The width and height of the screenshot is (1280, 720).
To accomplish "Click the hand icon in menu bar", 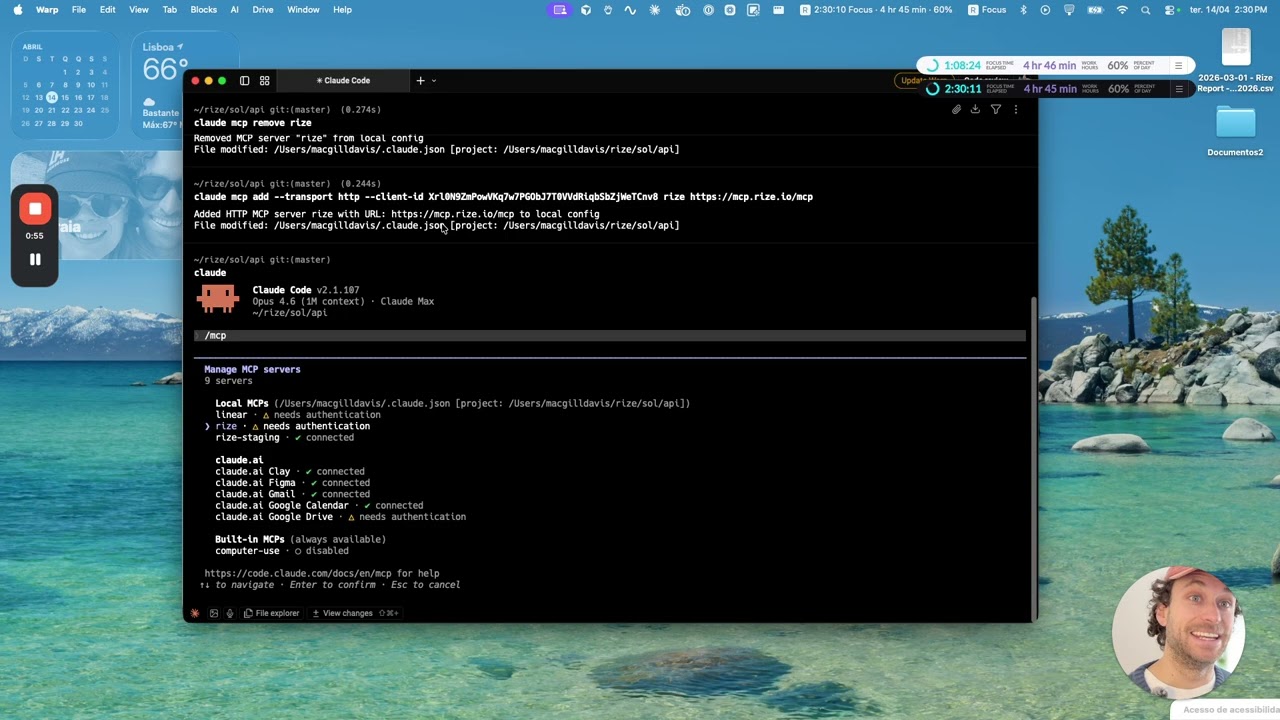I will click(x=608, y=9).
